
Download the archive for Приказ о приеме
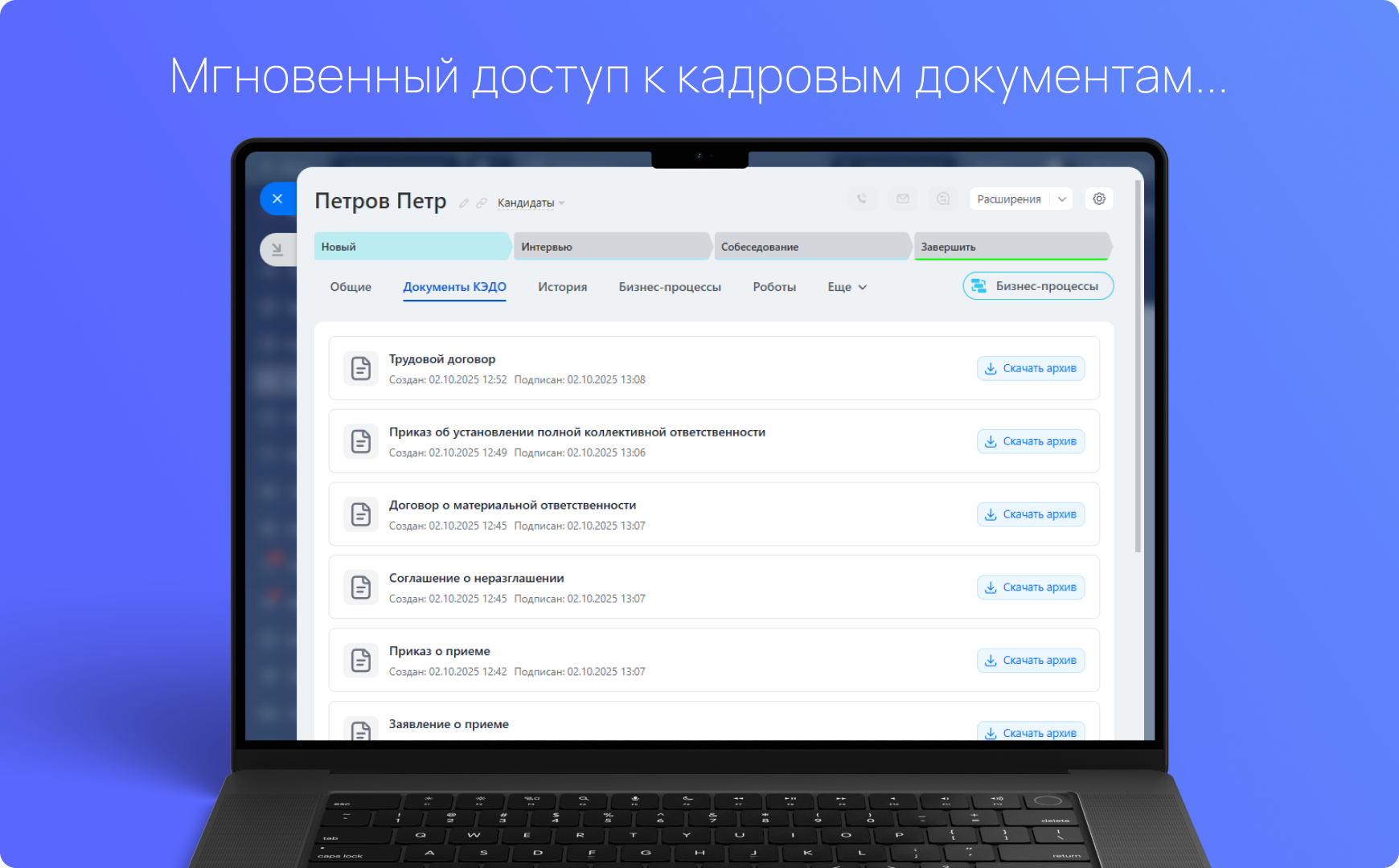1031,661
